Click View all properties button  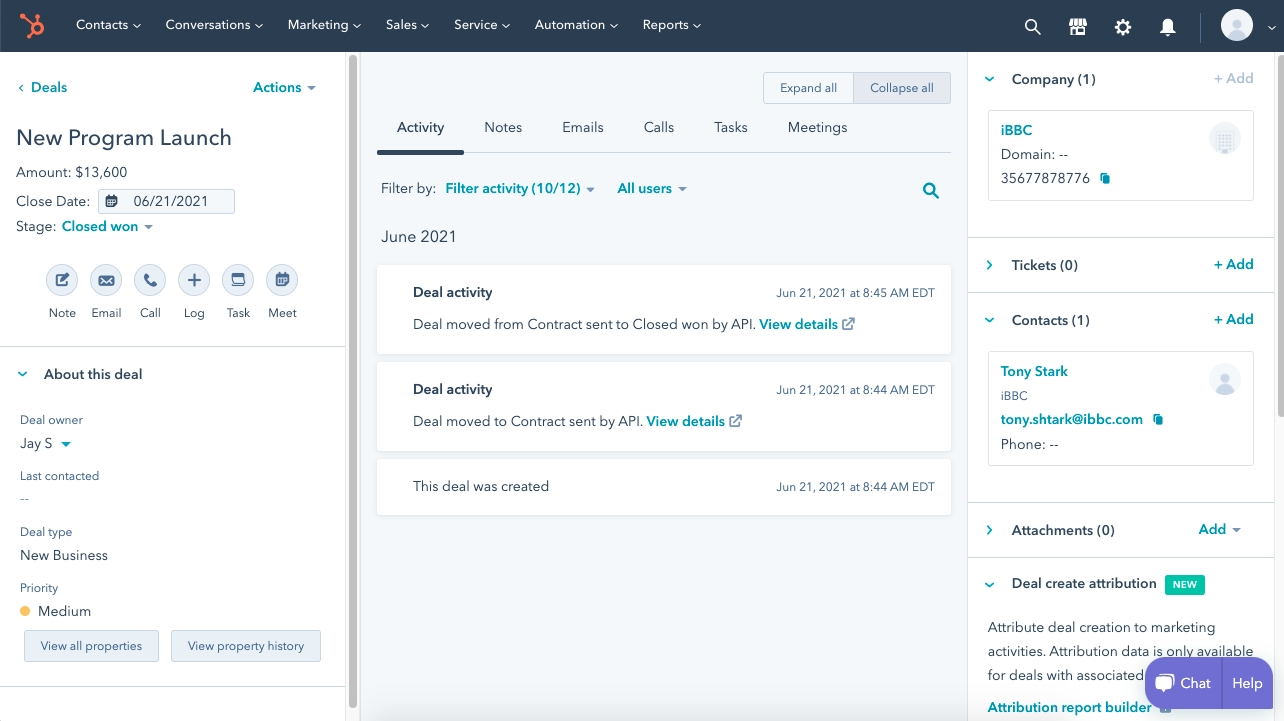(91, 646)
